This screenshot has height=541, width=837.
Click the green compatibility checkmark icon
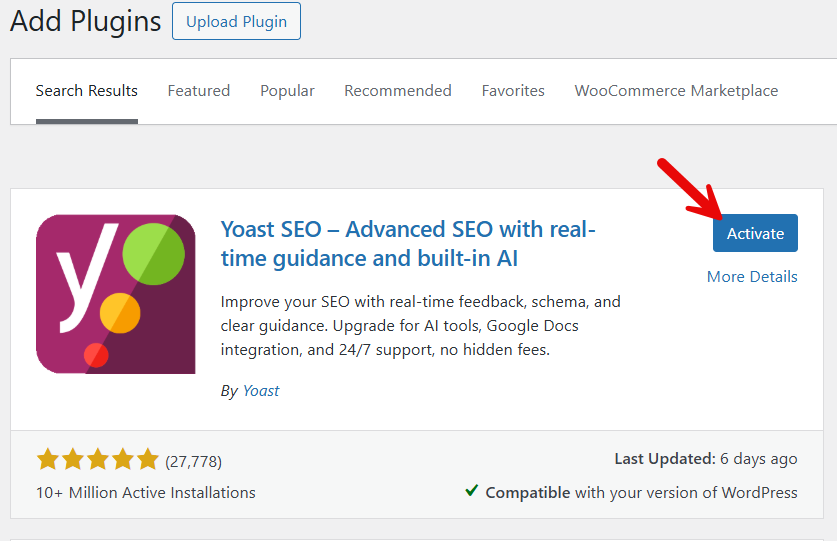click(x=471, y=490)
